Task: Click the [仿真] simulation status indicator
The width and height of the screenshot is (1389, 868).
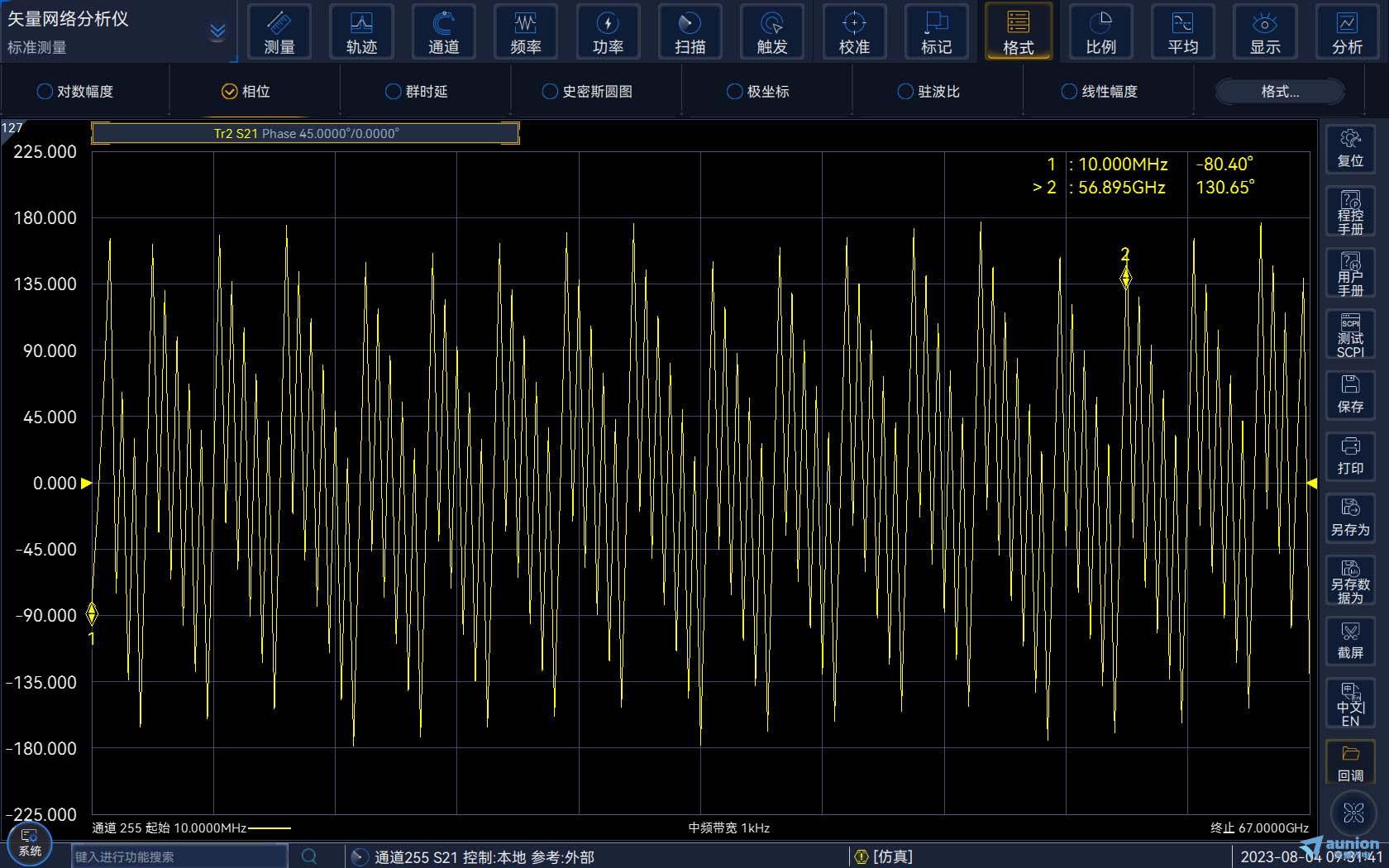Action: point(884,856)
